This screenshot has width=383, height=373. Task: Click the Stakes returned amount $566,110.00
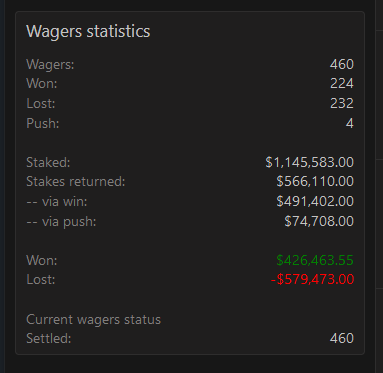315,182
